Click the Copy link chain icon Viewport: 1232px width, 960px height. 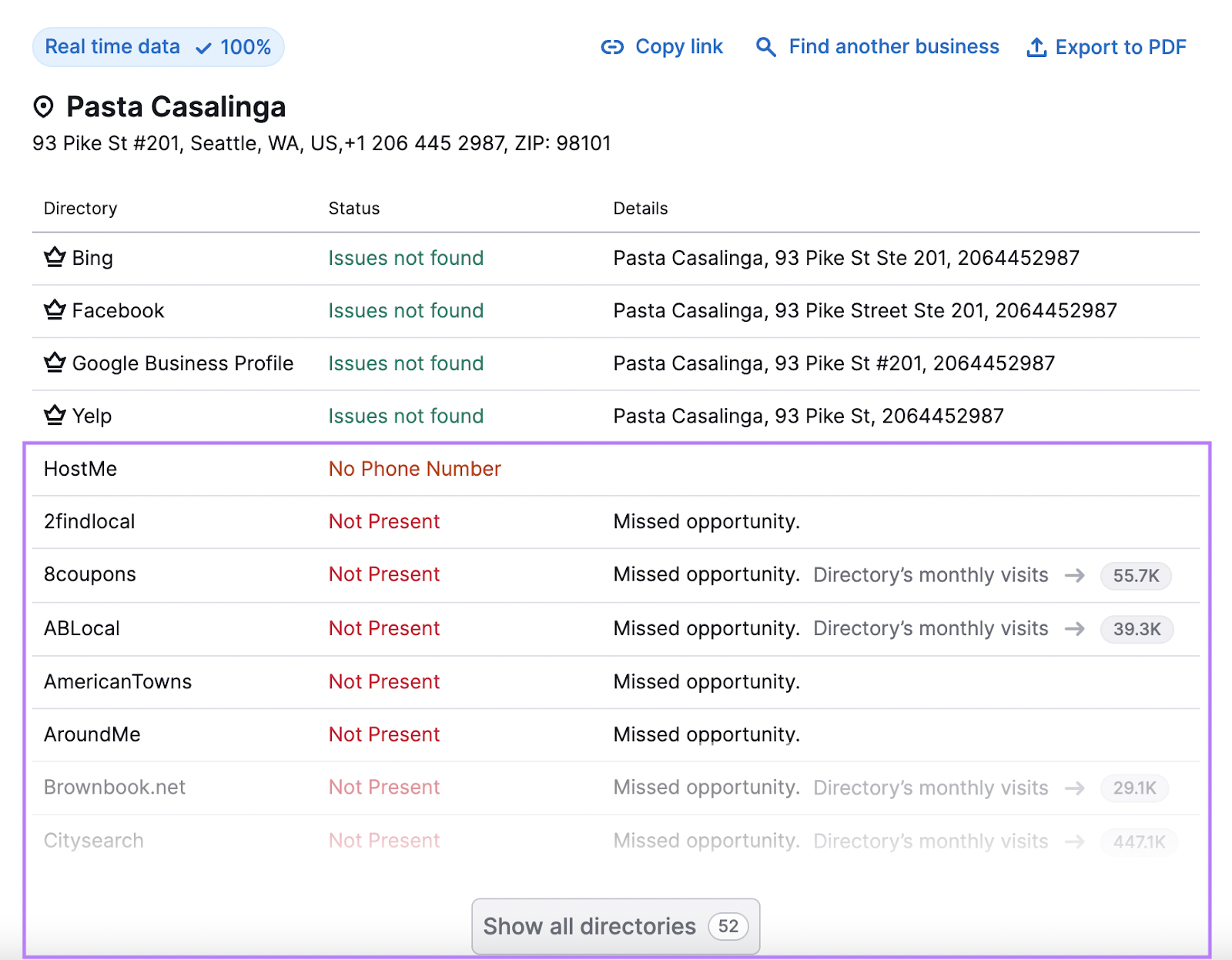(x=612, y=48)
